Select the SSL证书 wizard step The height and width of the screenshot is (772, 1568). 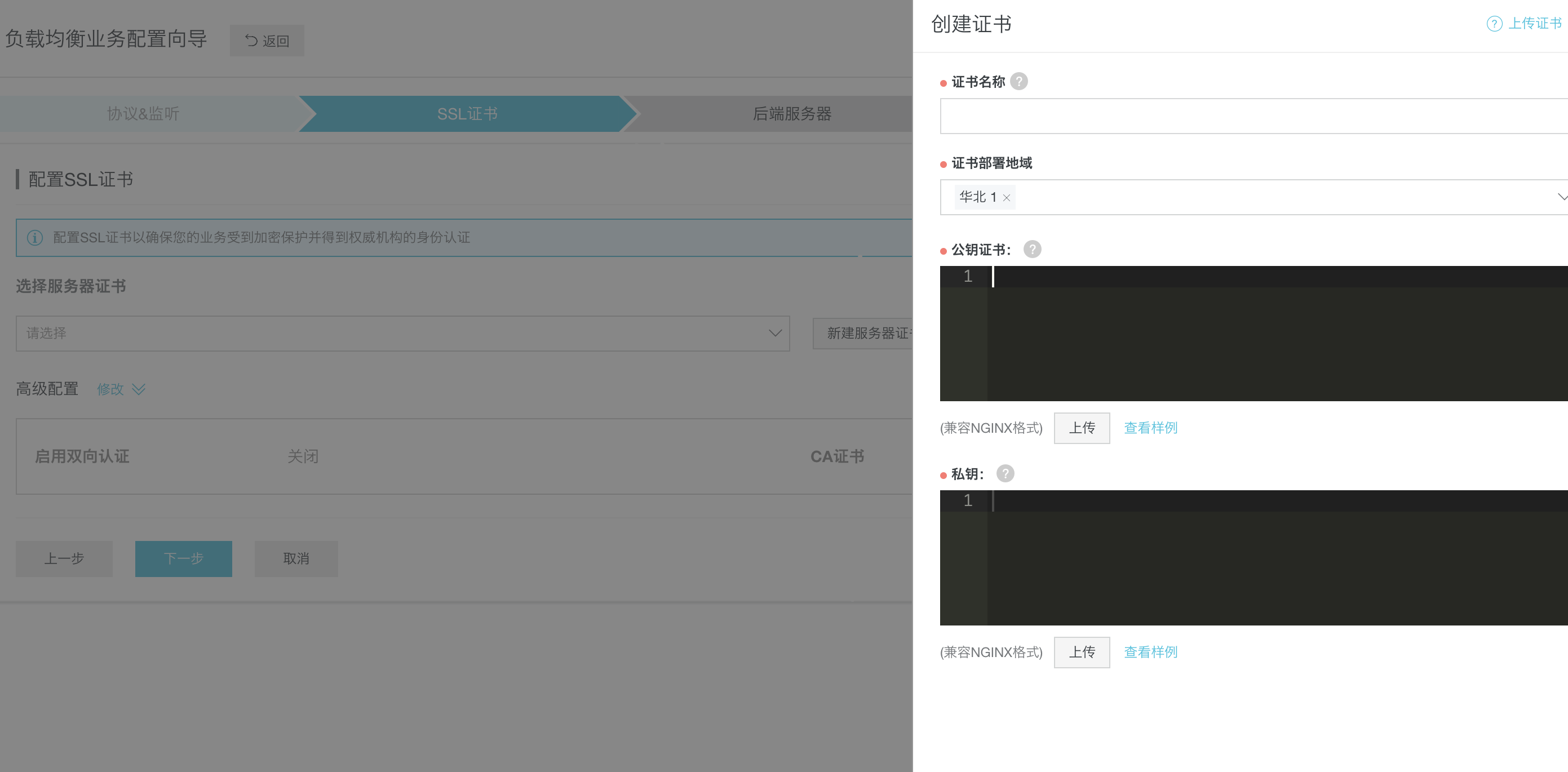(x=467, y=114)
